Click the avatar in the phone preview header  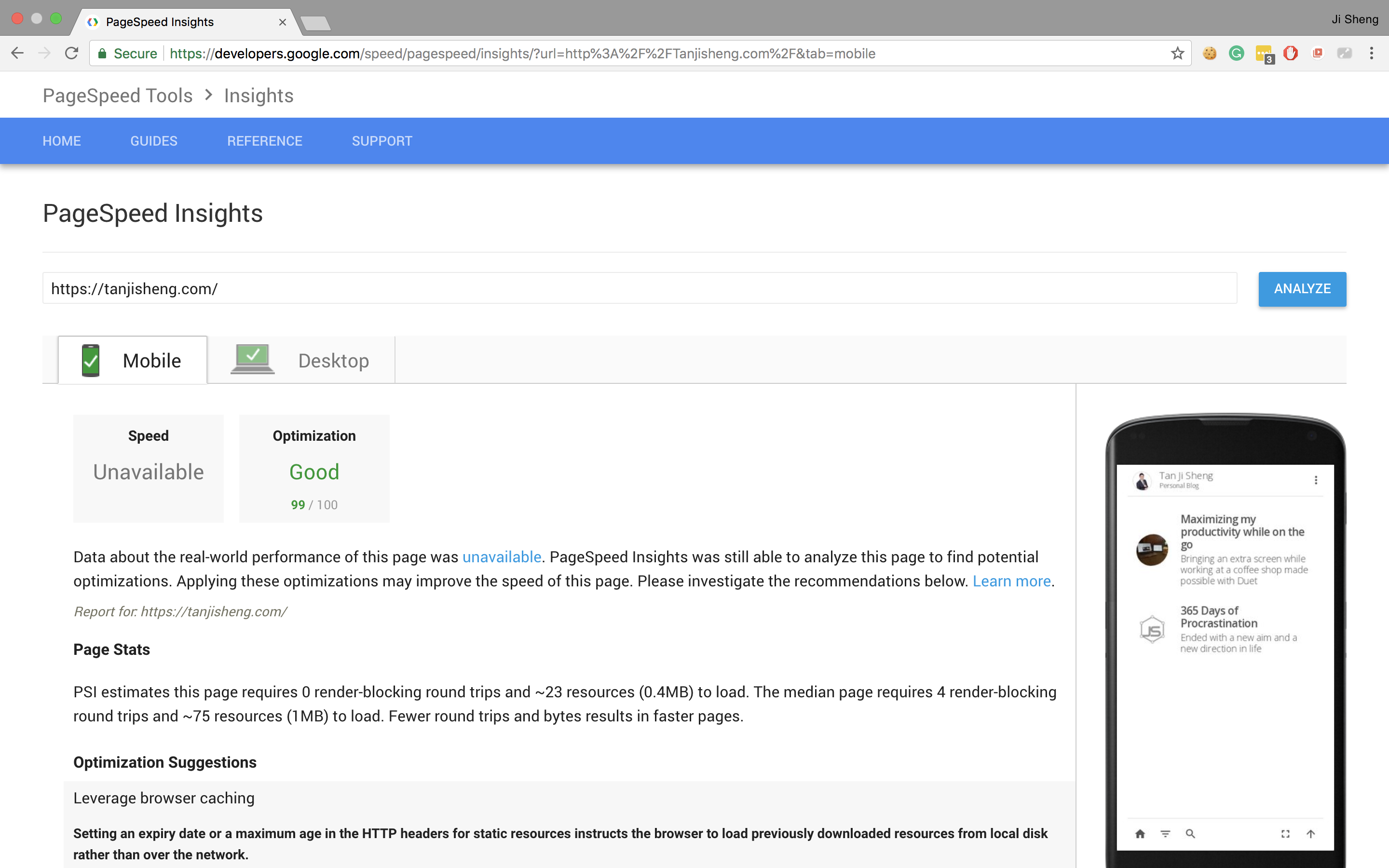[1142, 480]
